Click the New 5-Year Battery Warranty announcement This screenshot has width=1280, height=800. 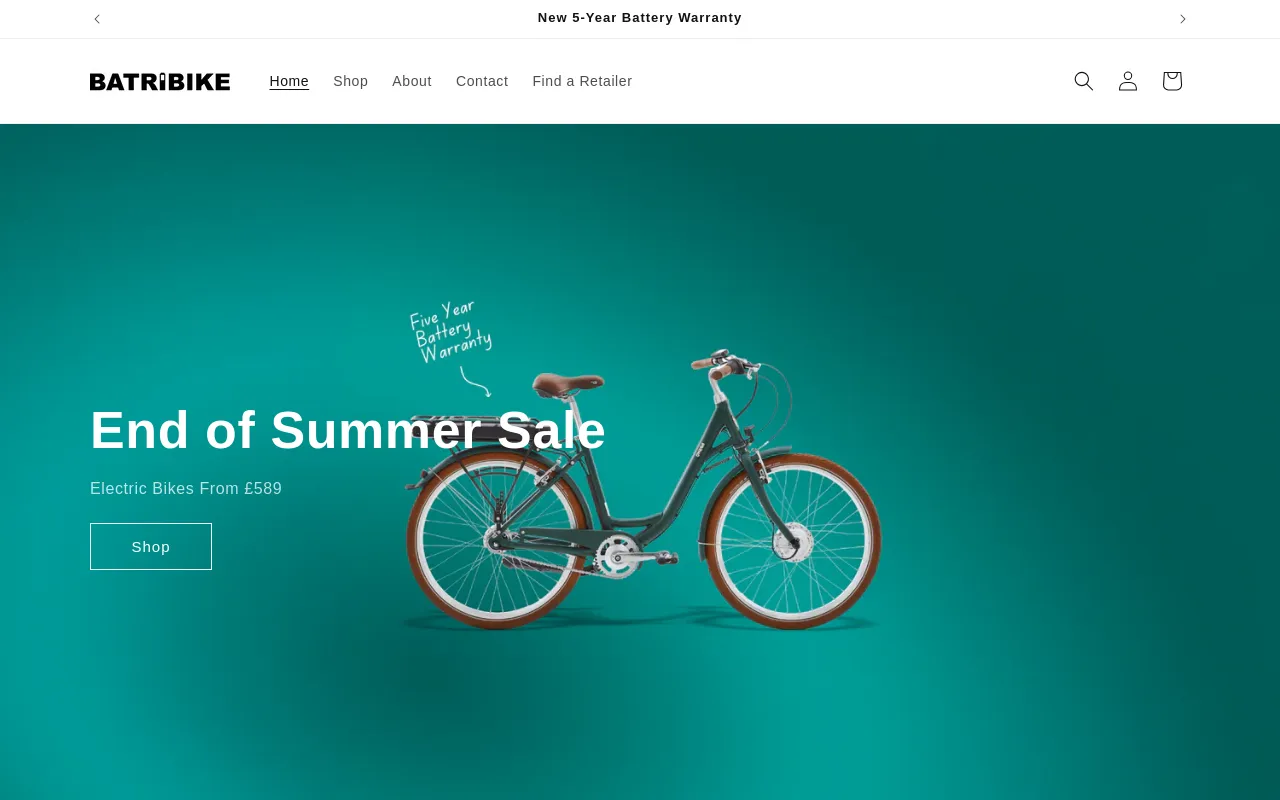coord(640,18)
